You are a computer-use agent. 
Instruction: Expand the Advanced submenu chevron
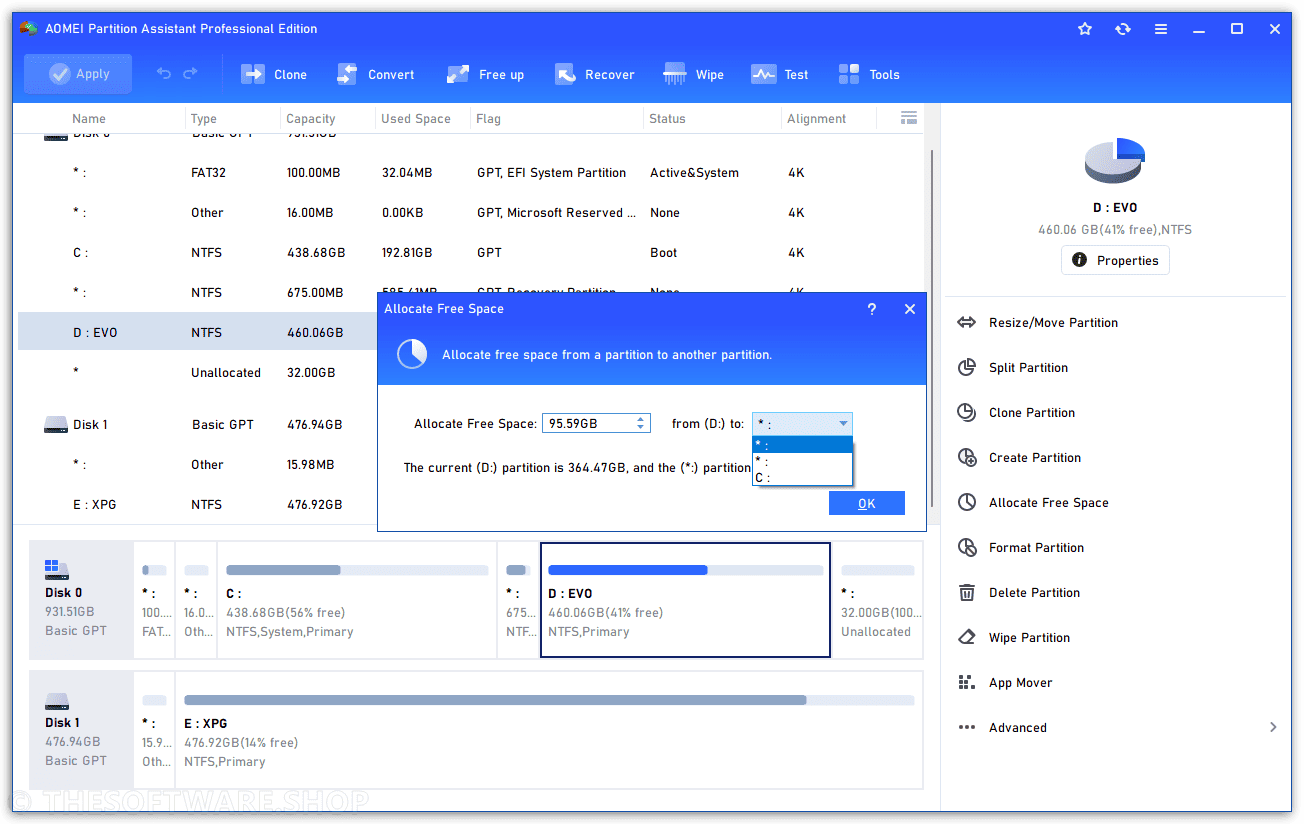coord(1273,727)
